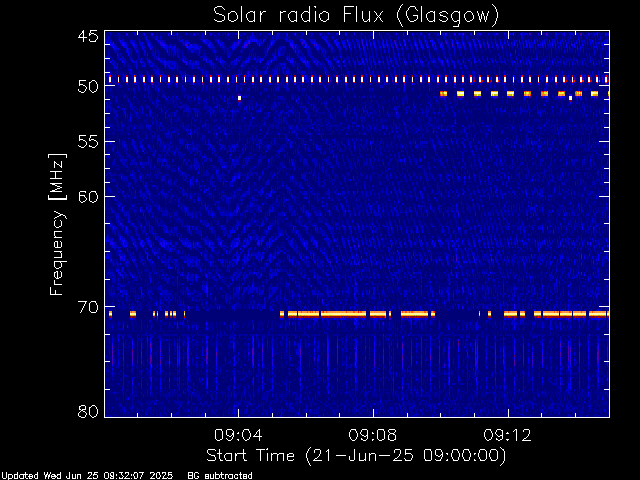Click the 70 frequency tick label
Image resolution: width=640 pixels, height=480 pixels.
88,307
